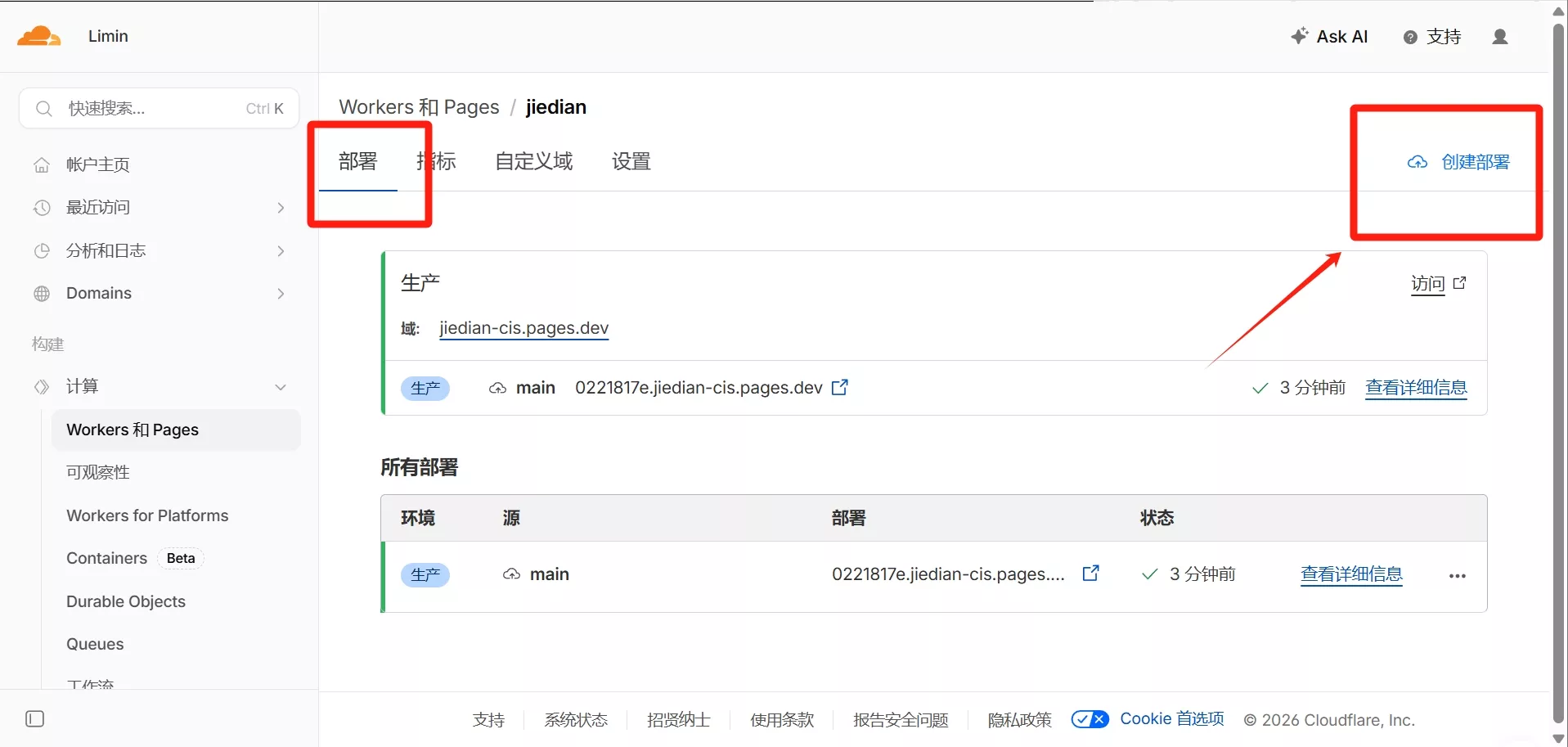Open 可观察性 in sidebar
Image resolution: width=1568 pixels, height=747 pixels.
tap(98, 473)
